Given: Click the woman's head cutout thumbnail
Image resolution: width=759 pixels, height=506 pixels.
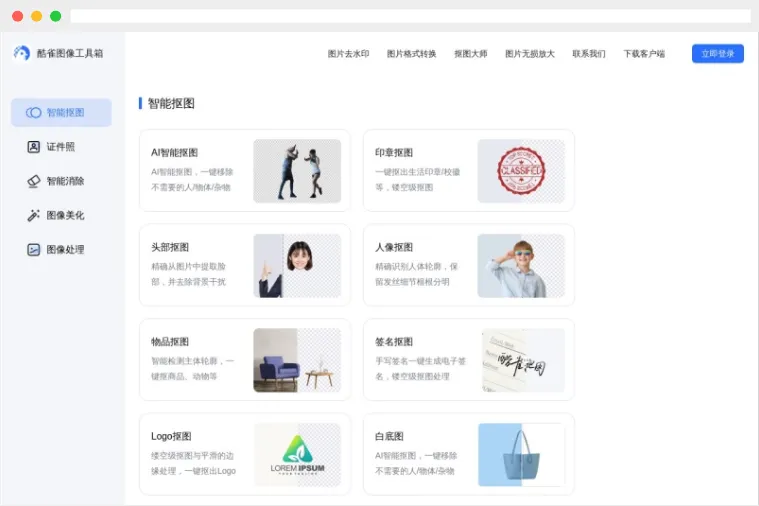Looking at the screenshot, I should [x=297, y=265].
